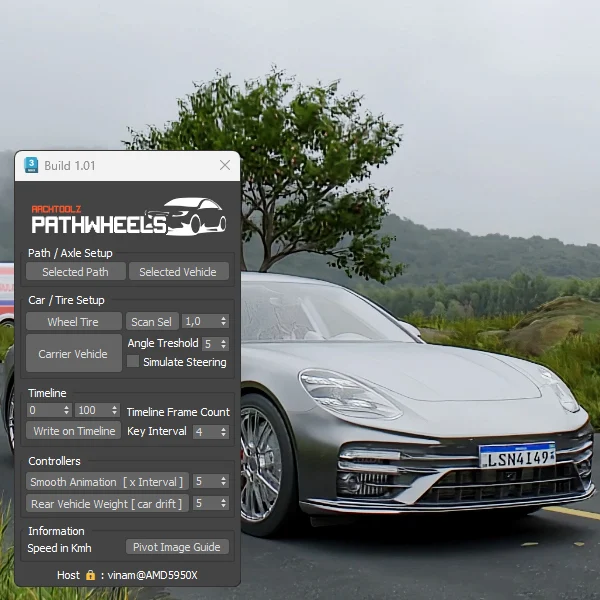Click the Angle Treshold spinner arrows

(x=224, y=344)
